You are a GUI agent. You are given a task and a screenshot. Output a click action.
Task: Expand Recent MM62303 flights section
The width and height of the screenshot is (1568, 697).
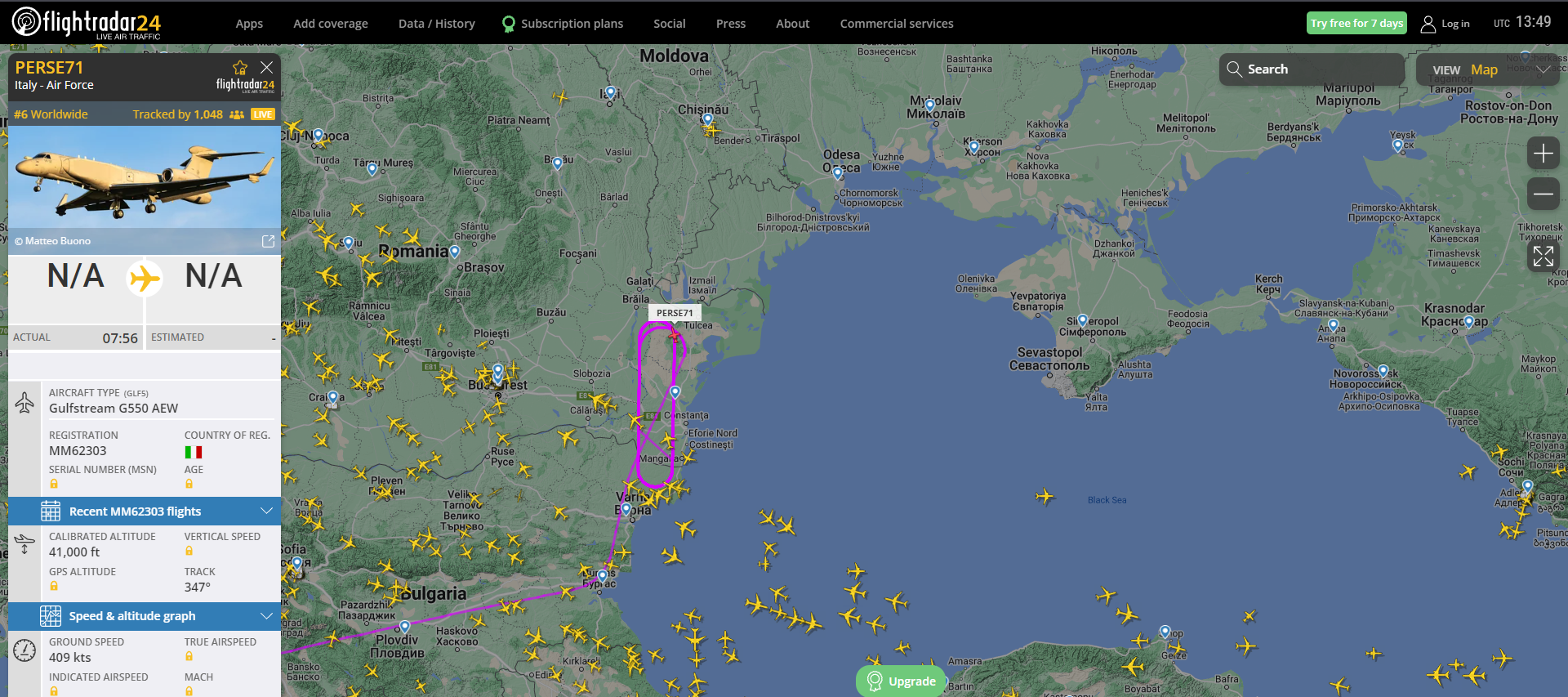pyautogui.click(x=145, y=512)
